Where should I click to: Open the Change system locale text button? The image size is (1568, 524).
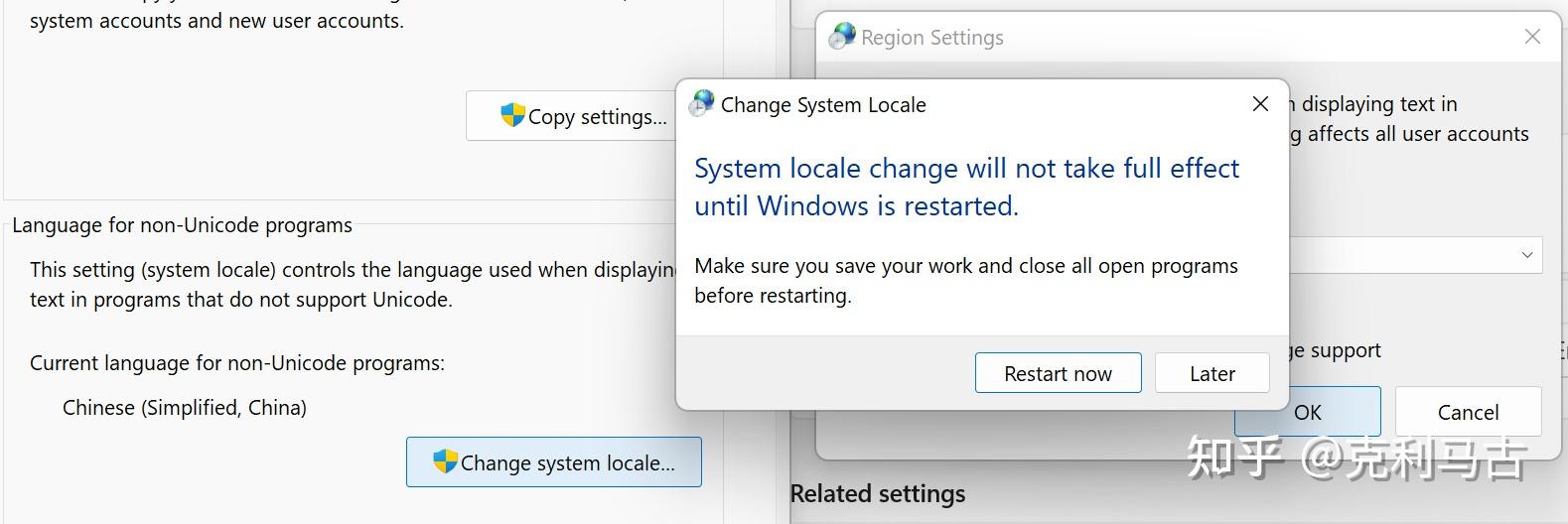pos(567,463)
